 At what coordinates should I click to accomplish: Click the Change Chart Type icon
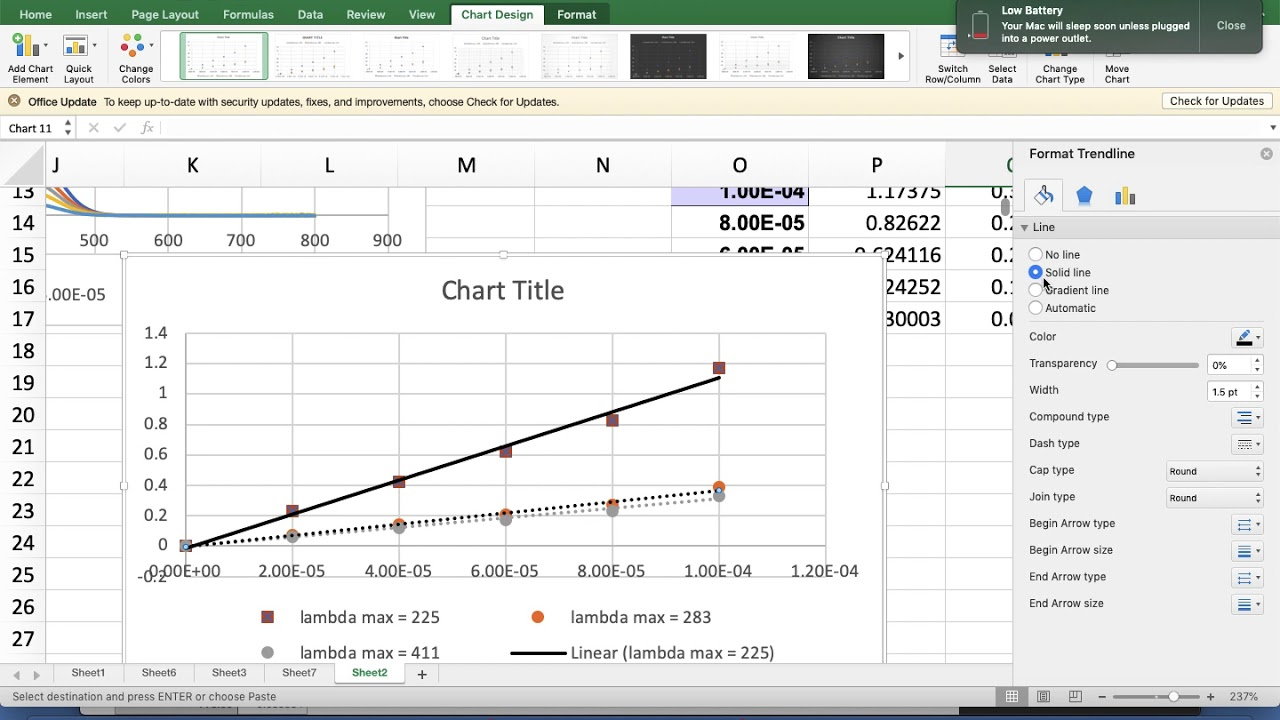[1059, 59]
